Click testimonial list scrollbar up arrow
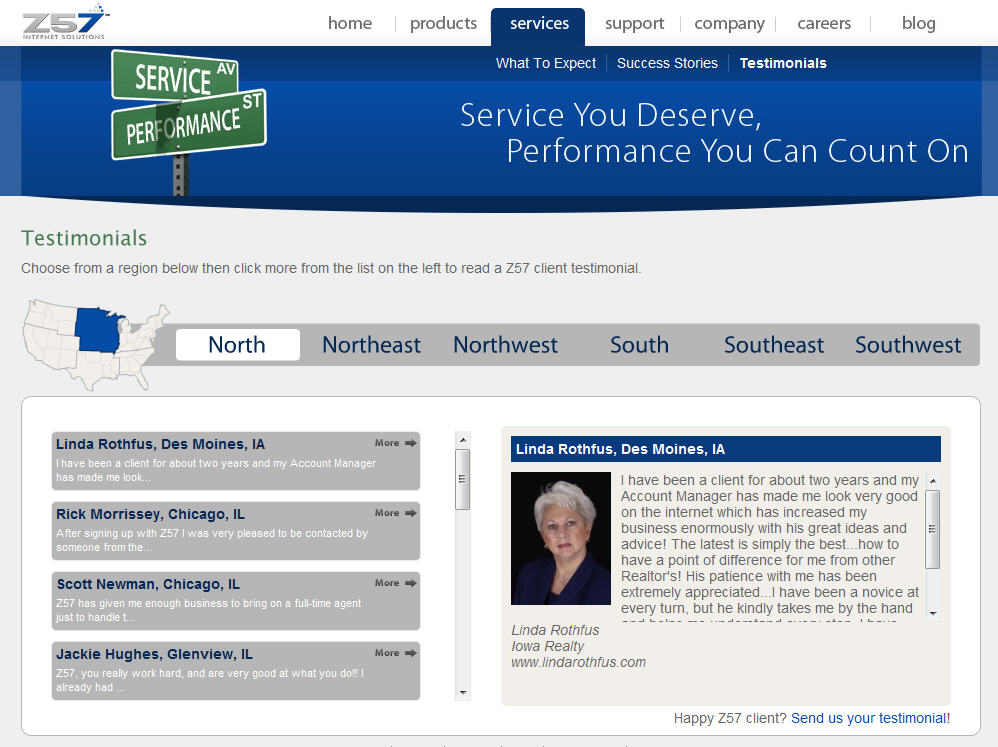The image size is (998, 747). click(463, 440)
